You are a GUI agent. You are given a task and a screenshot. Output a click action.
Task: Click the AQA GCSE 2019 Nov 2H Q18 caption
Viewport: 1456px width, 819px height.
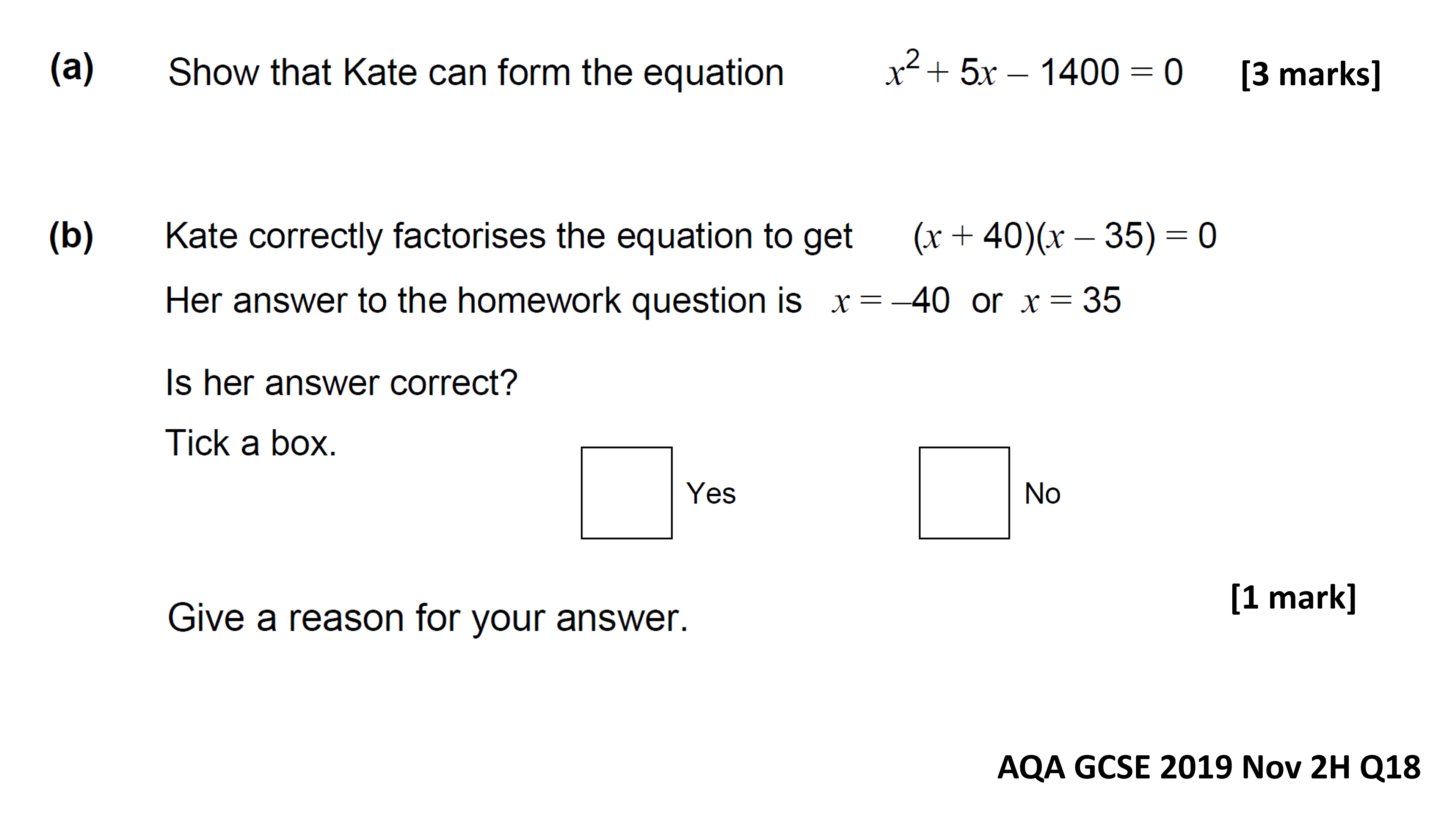point(1209,767)
